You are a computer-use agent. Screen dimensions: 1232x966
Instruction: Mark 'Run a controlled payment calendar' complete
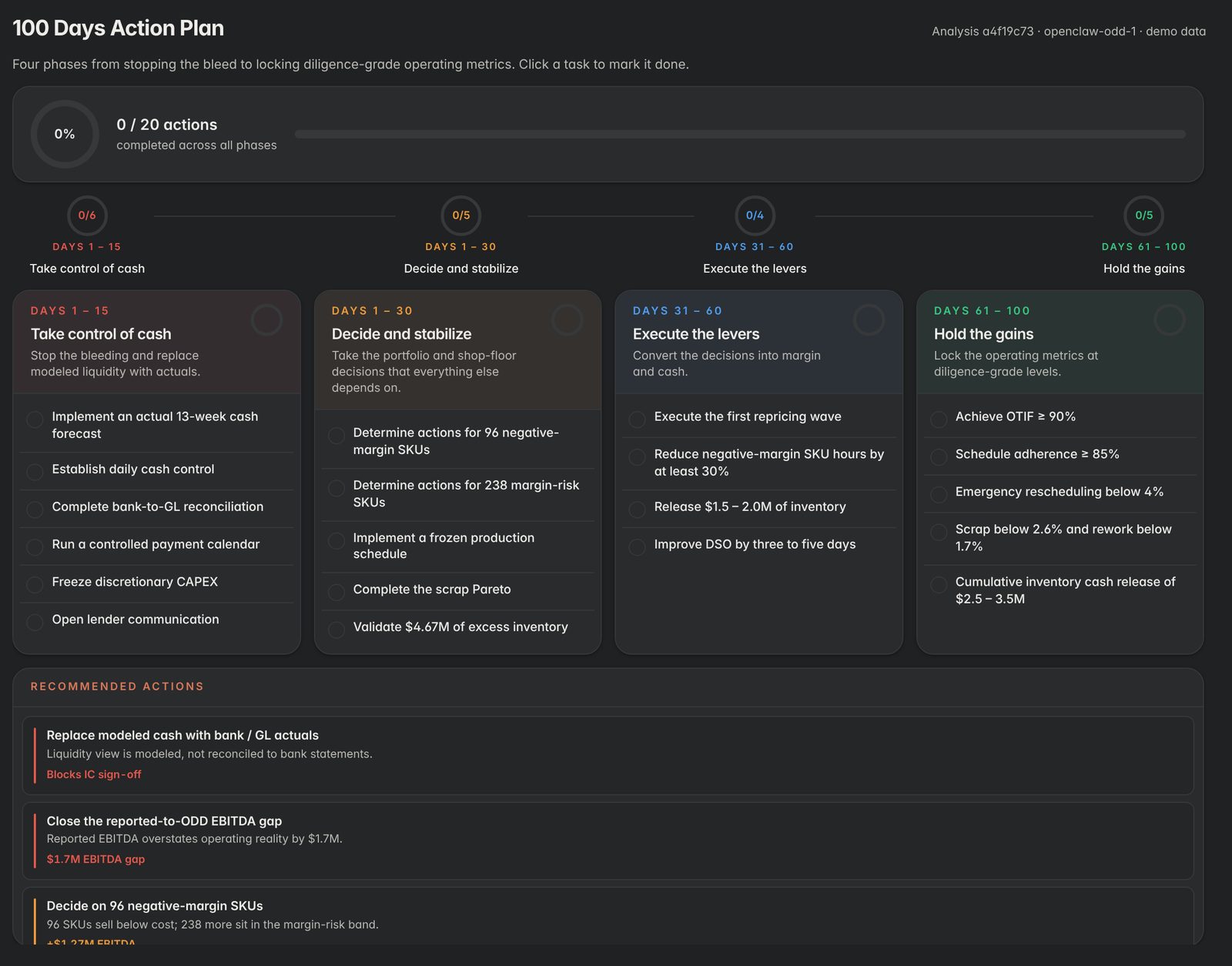pos(35,547)
